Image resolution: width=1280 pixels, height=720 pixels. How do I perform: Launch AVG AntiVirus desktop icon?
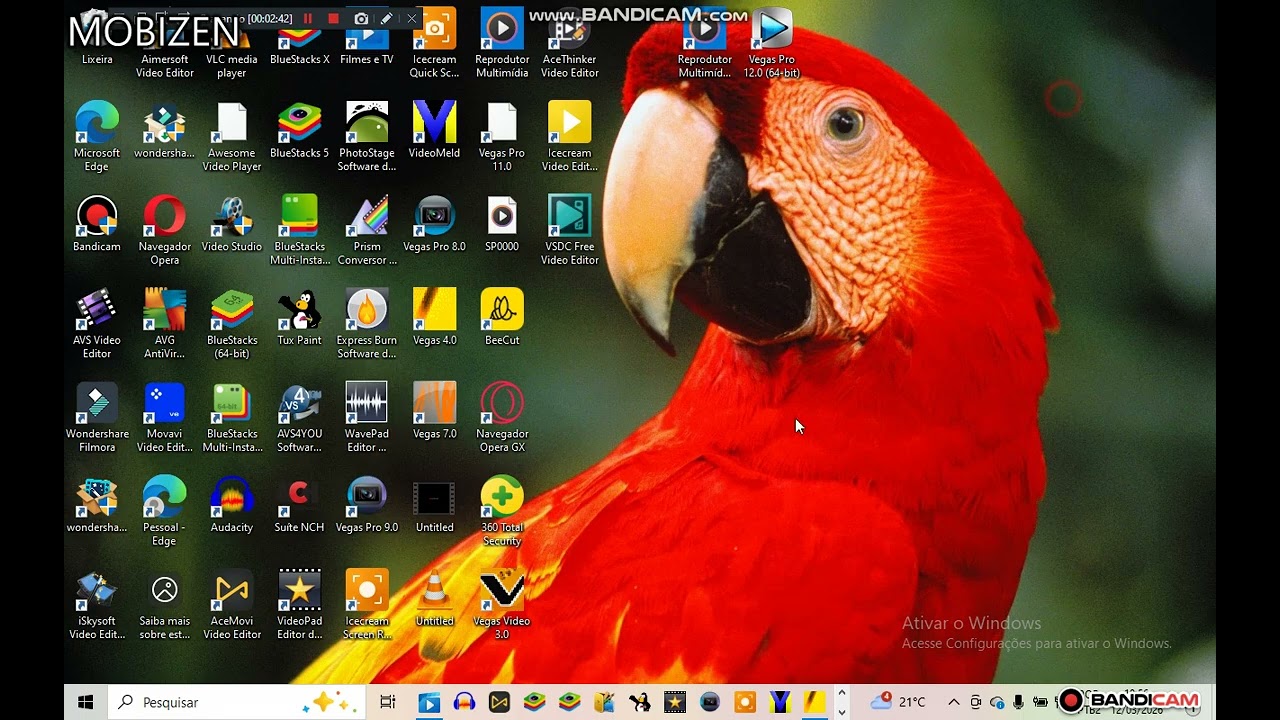point(165,324)
